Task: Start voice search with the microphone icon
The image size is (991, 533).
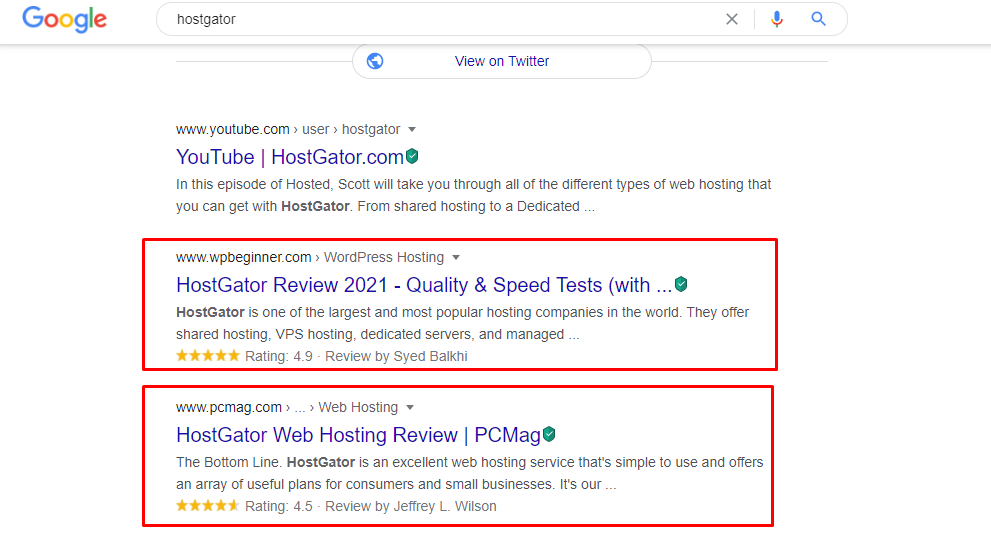Action: [x=777, y=19]
